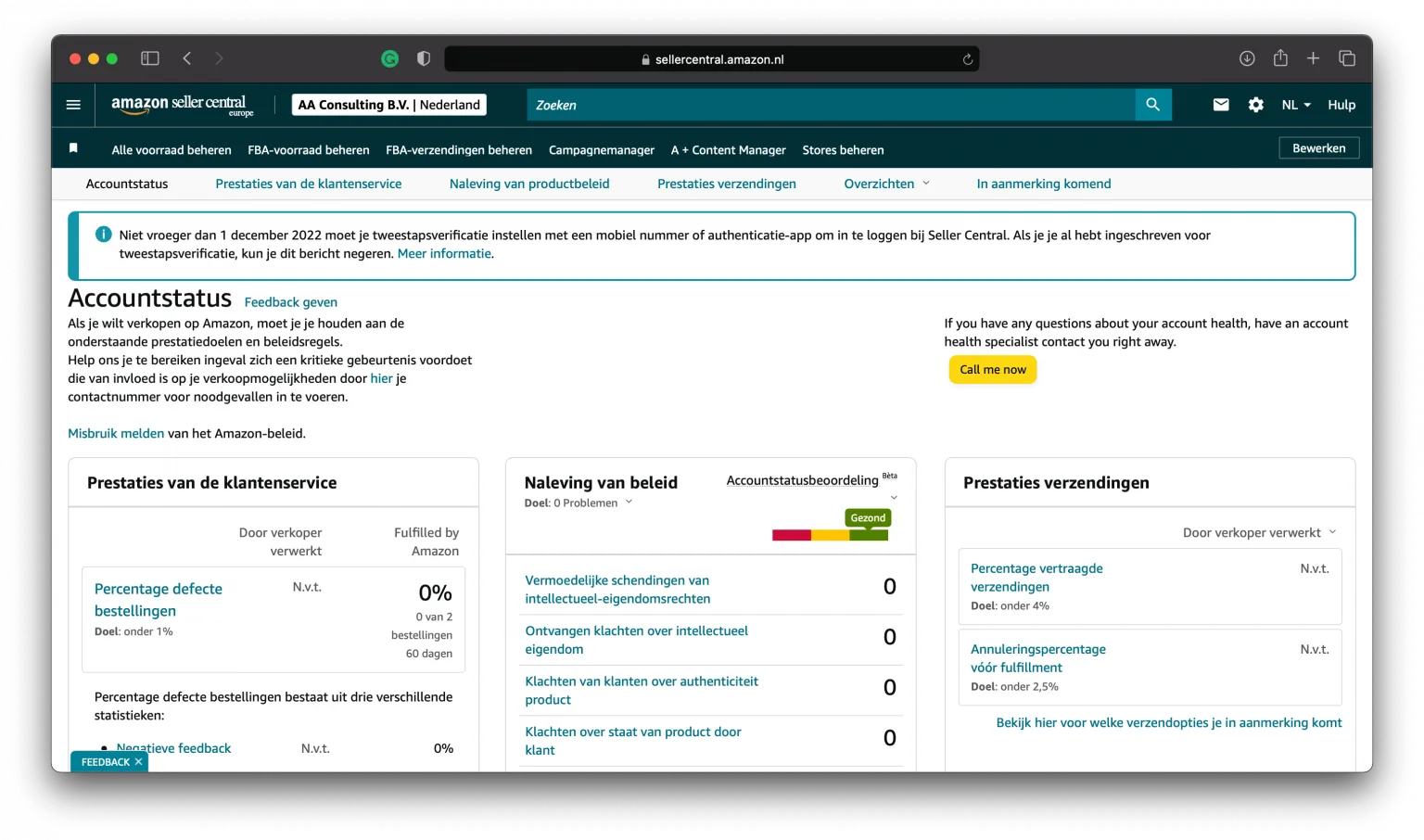
Task: Click the Bewerken button
Action: coord(1318,148)
